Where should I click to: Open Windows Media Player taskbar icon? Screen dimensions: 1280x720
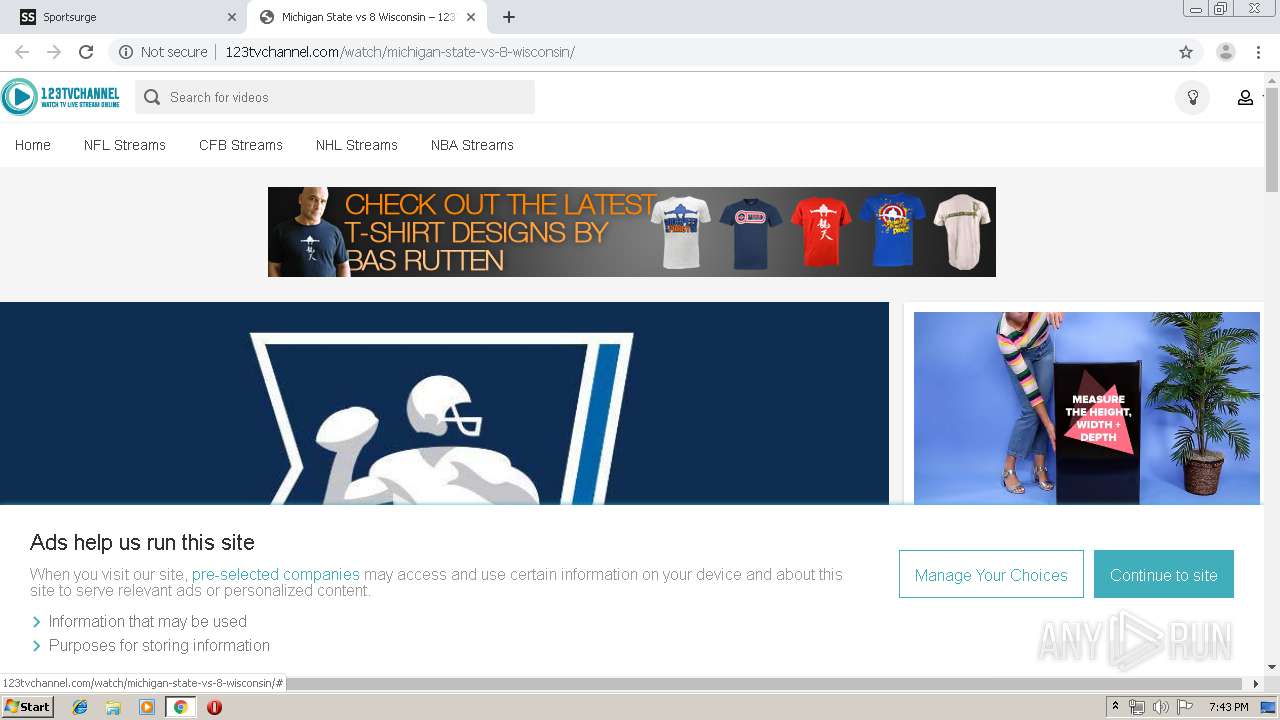coord(147,707)
